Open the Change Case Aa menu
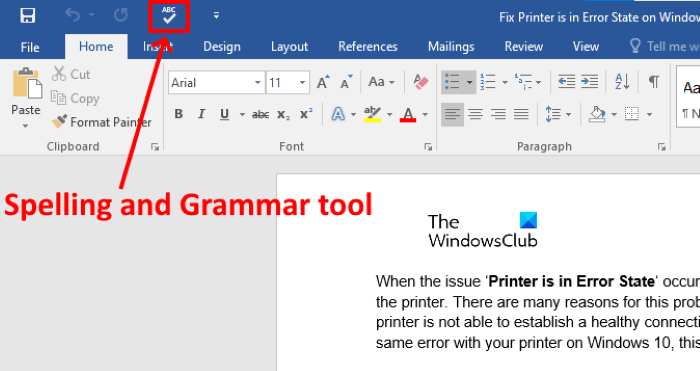 pos(381,82)
